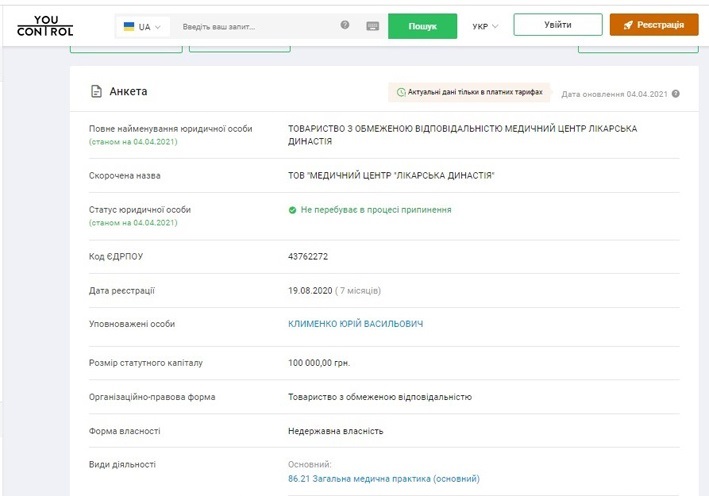The width and height of the screenshot is (709, 496).
Task: Click the YouControl logo
Action: [45, 26]
